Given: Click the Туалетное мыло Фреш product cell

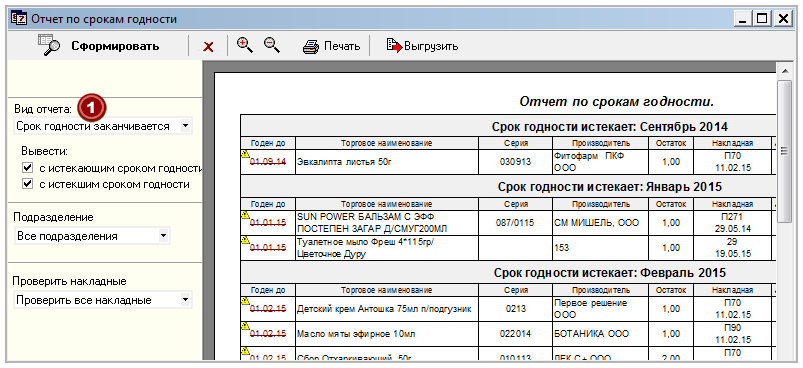Looking at the screenshot, I should click(387, 248).
